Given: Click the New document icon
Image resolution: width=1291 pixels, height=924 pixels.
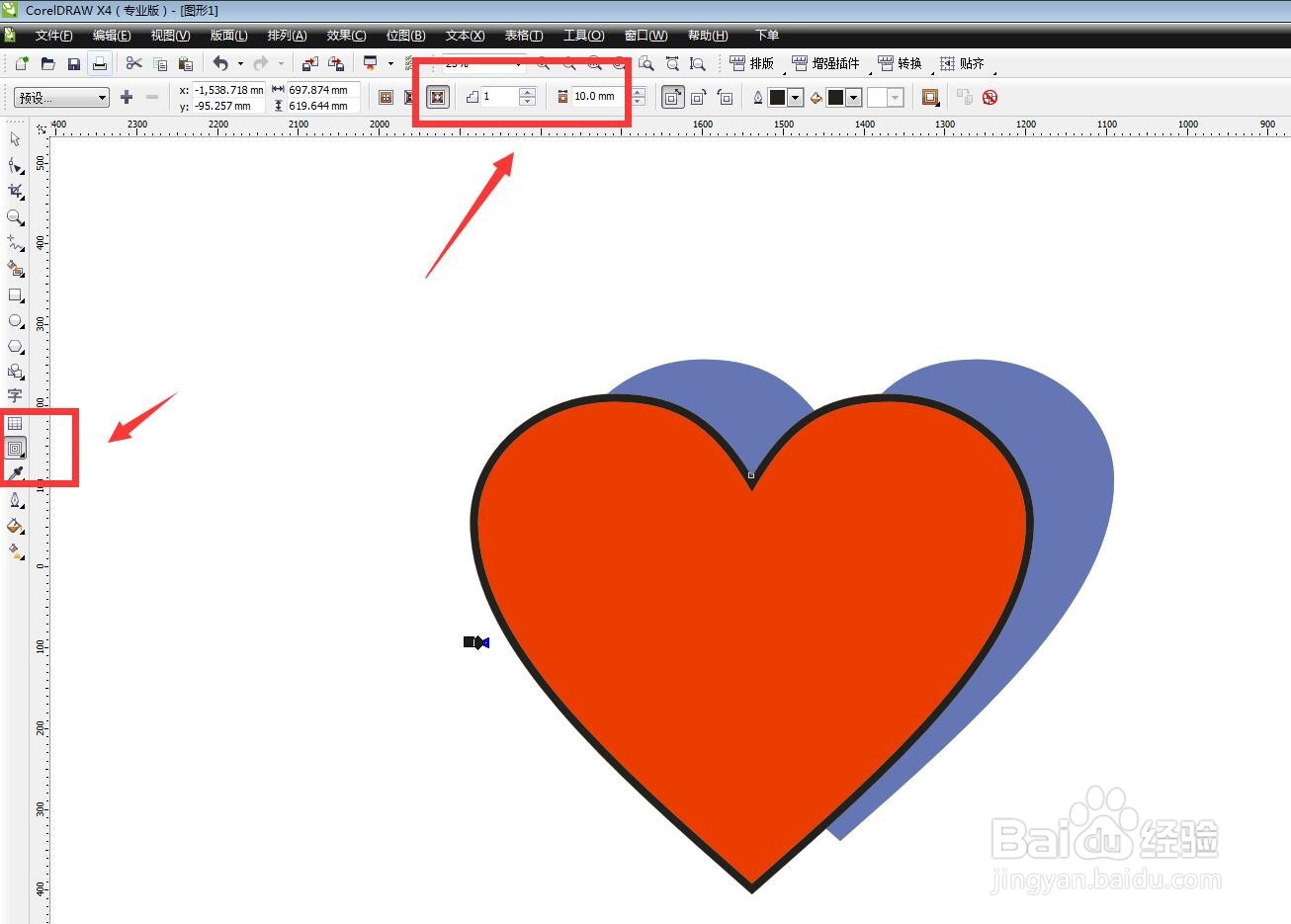Looking at the screenshot, I should (x=22, y=63).
